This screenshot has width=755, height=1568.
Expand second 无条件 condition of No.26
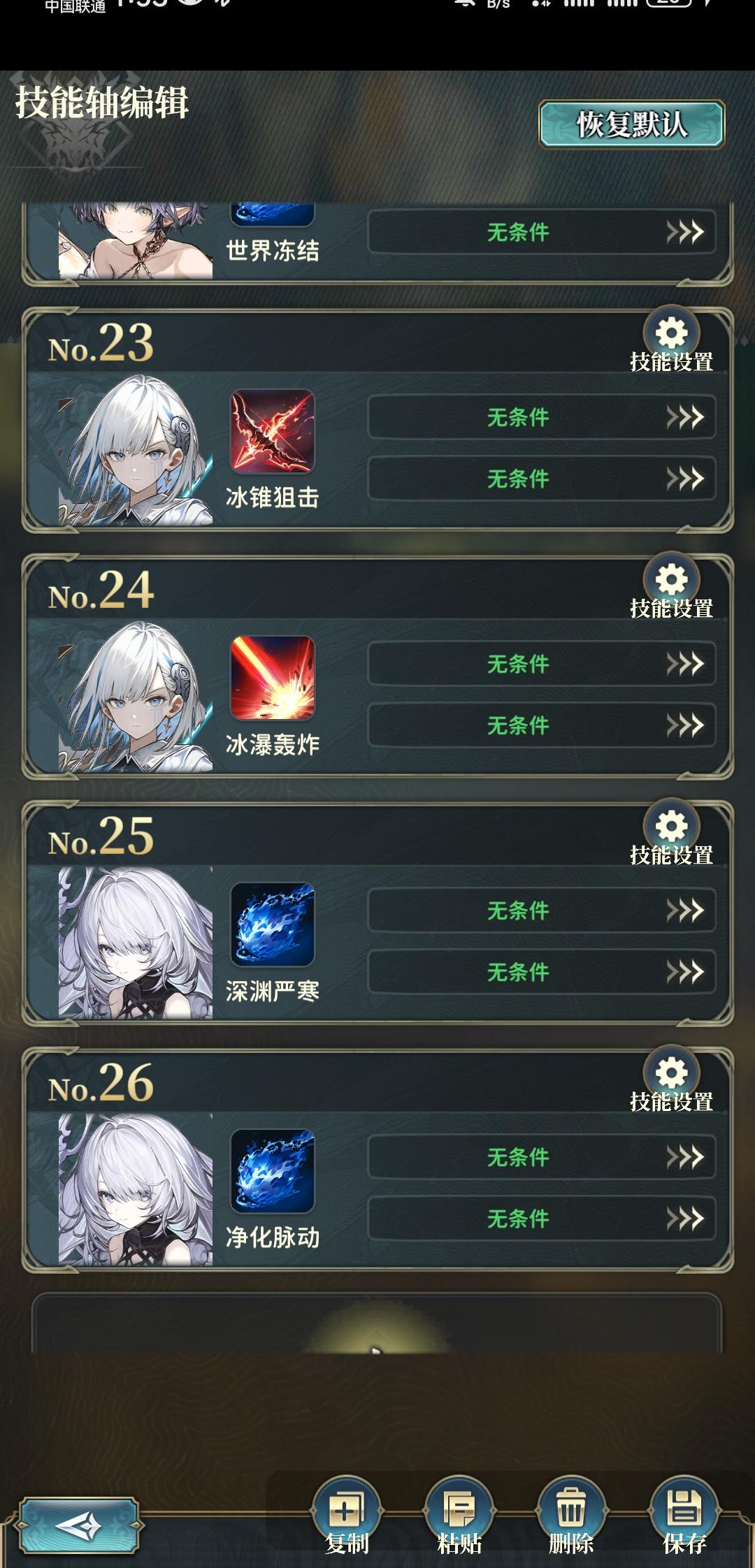pos(542,1219)
